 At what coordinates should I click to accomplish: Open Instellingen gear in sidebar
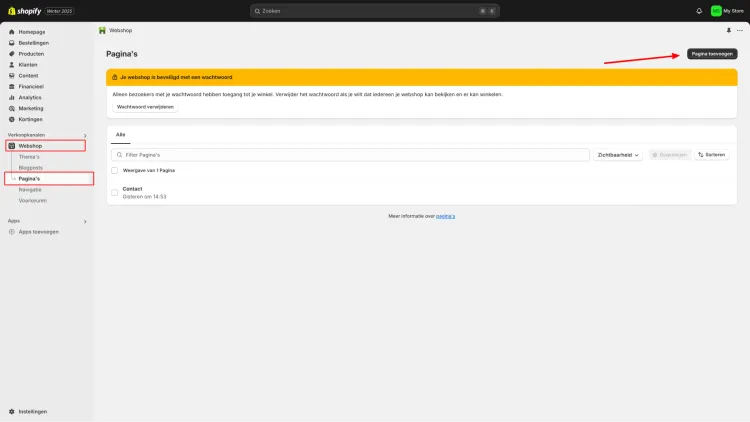(x=11, y=411)
